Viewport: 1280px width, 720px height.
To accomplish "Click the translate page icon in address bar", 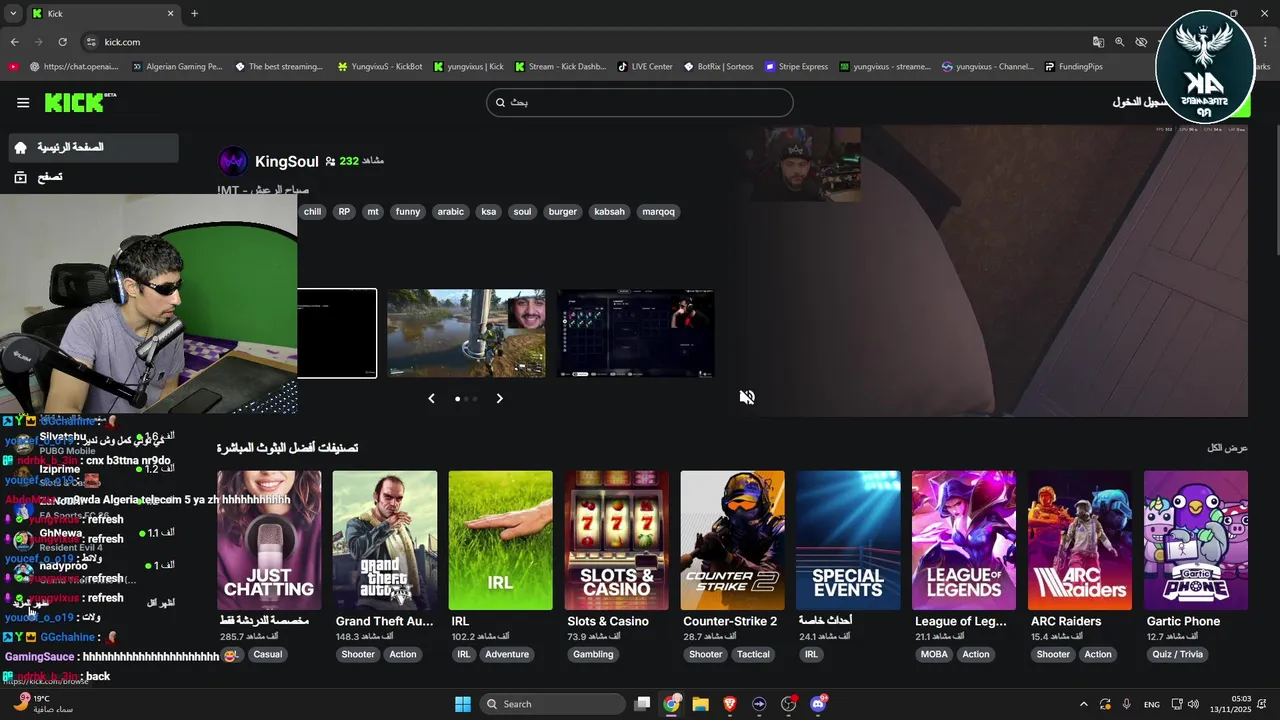I will (x=1098, y=42).
